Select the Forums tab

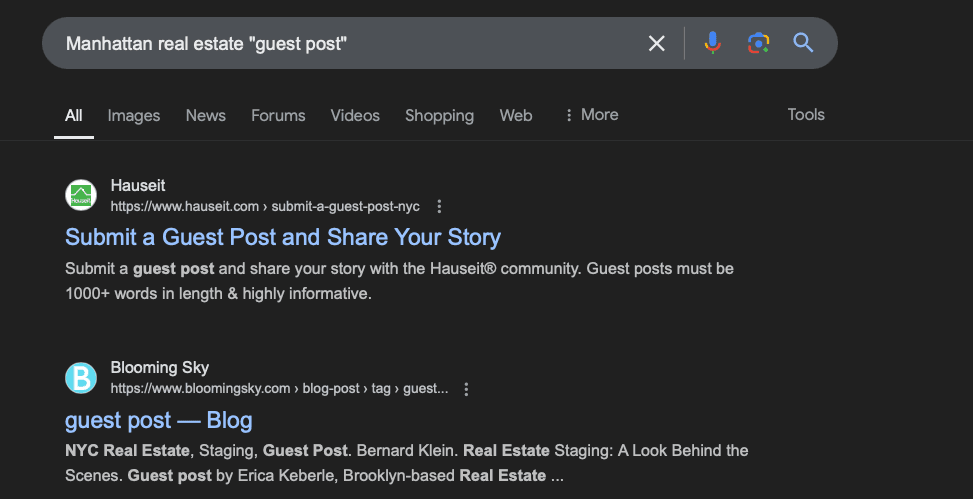[278, 116]
